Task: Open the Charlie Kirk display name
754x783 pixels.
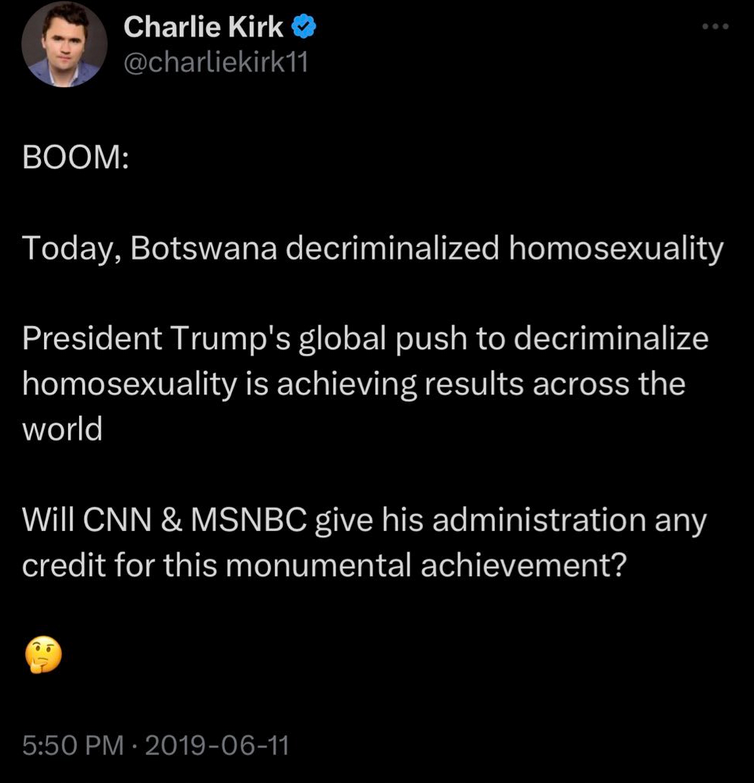Action: pos(203,26)
